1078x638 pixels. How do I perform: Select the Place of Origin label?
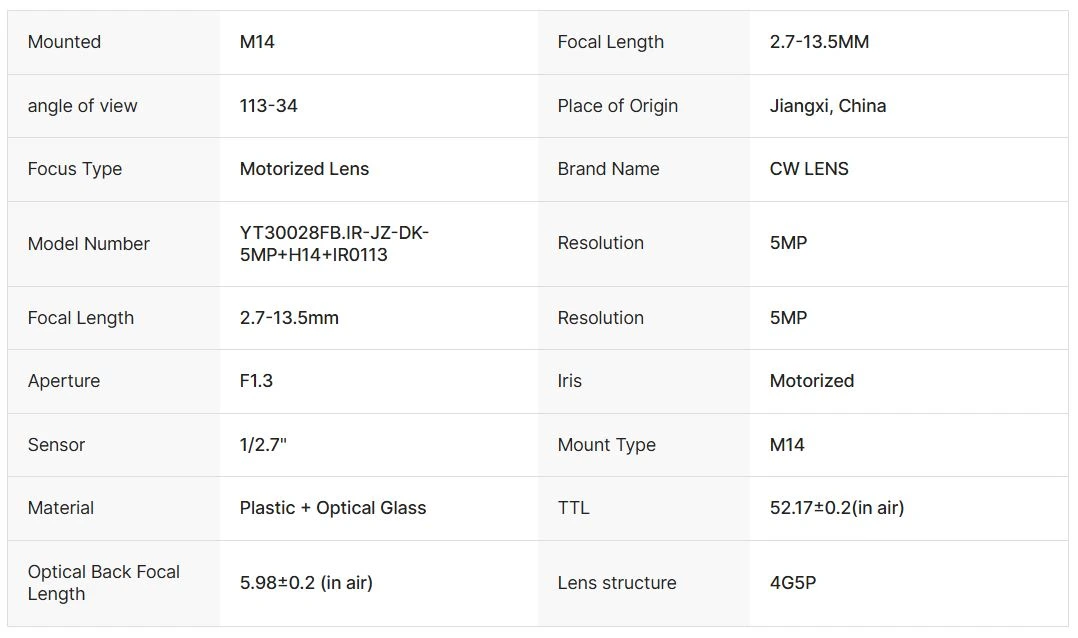pos(617,106)
